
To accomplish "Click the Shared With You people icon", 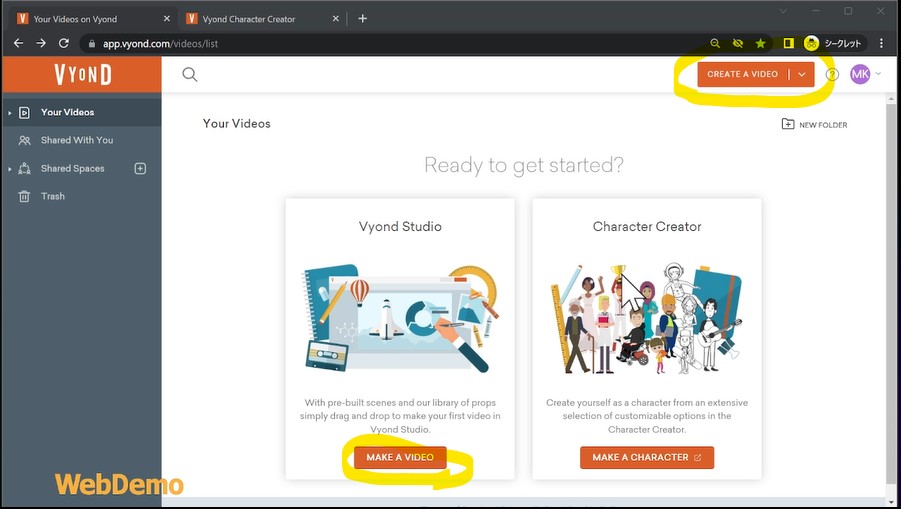I will pos(24,140).
